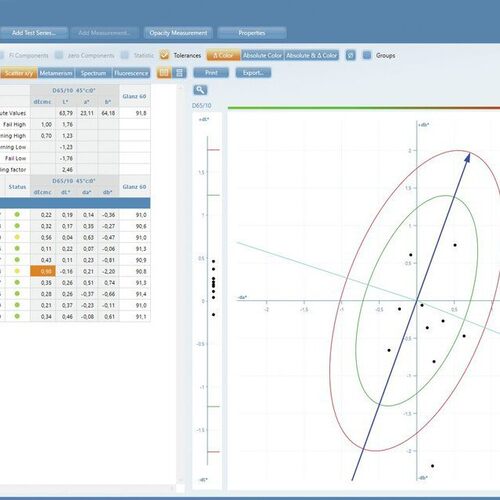Click the small settings icon beside Absolute & Δ Color
Screen dimensions: 500x500
pyautogui.click(x=350, y=55)
